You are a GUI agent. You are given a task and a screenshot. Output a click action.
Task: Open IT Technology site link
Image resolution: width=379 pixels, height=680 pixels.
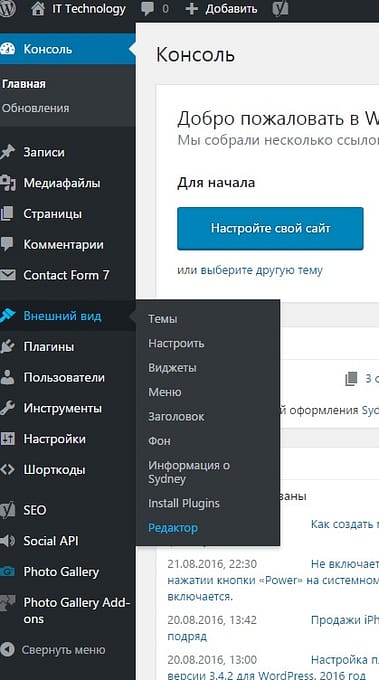coord(89,9)
